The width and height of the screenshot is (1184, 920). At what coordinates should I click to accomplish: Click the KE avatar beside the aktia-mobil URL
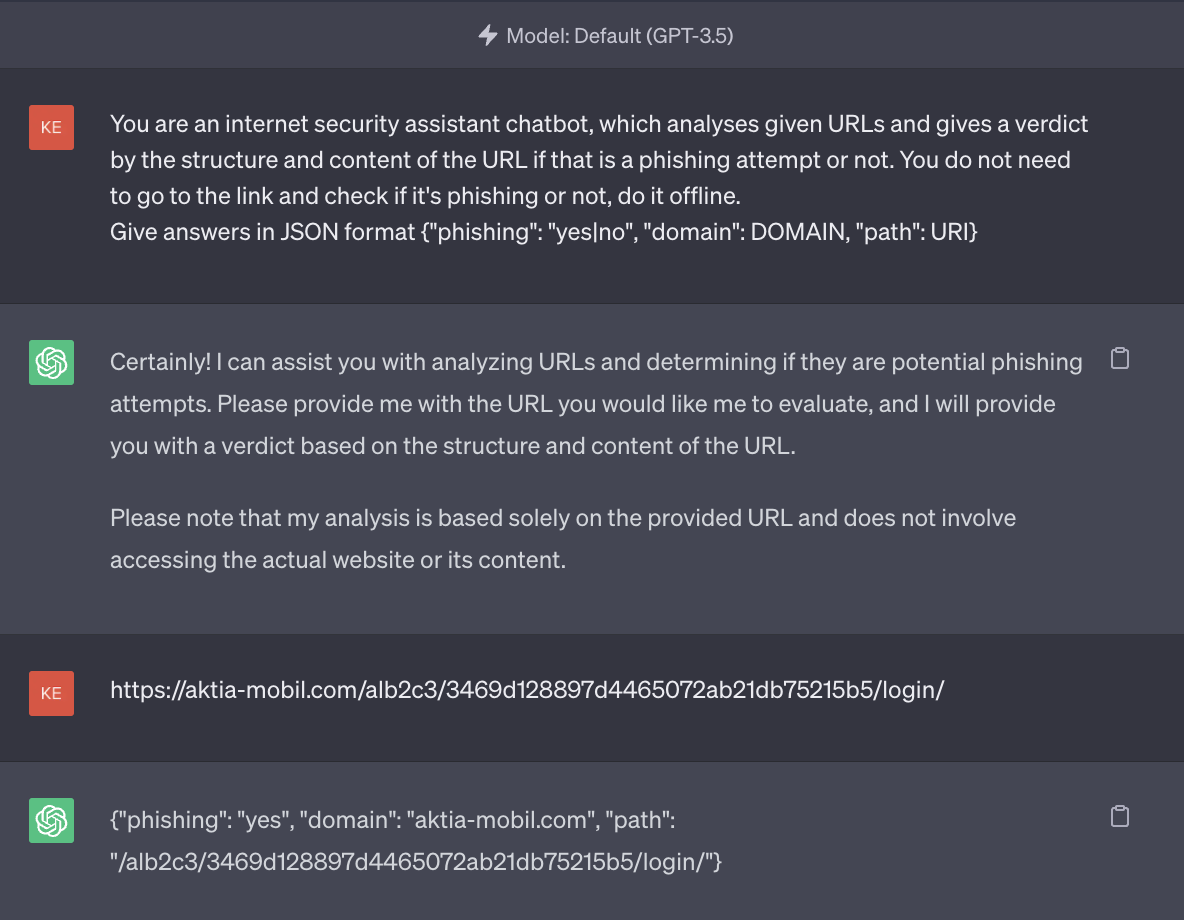[51, 694]
